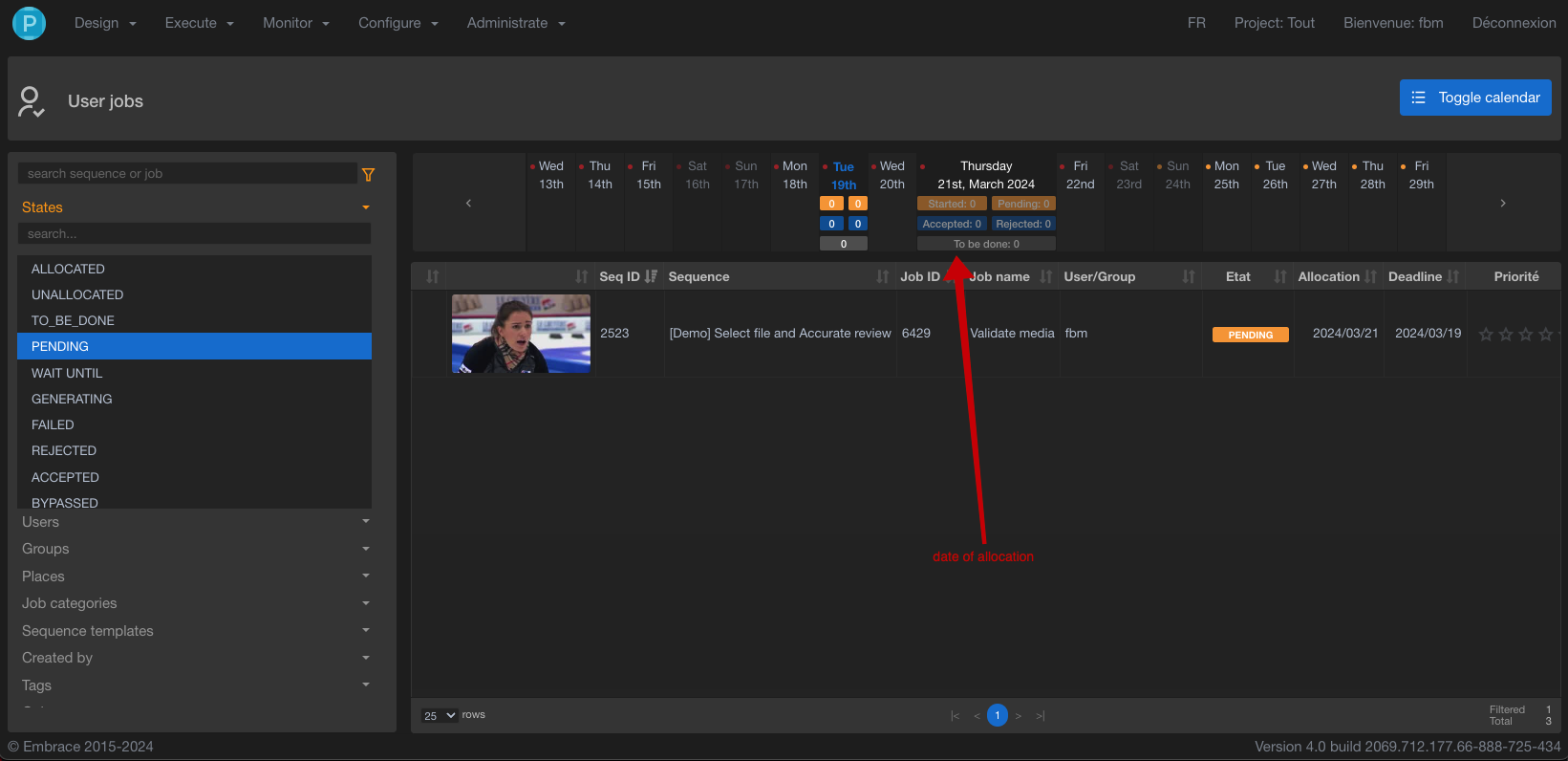Expand the Job categories filter section
Screen dimensions: 1568x761
(x=195, y=603)
